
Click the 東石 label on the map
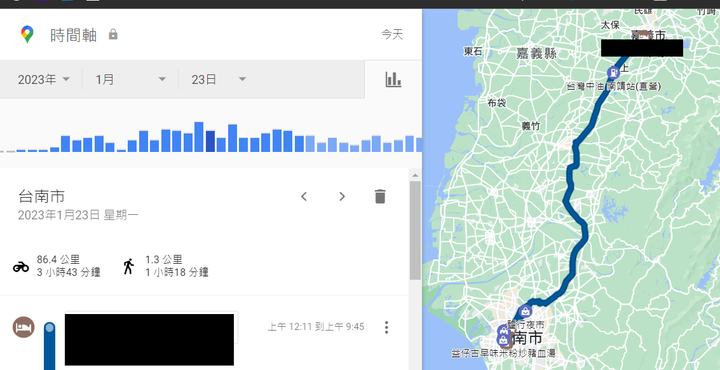point(472,51)
